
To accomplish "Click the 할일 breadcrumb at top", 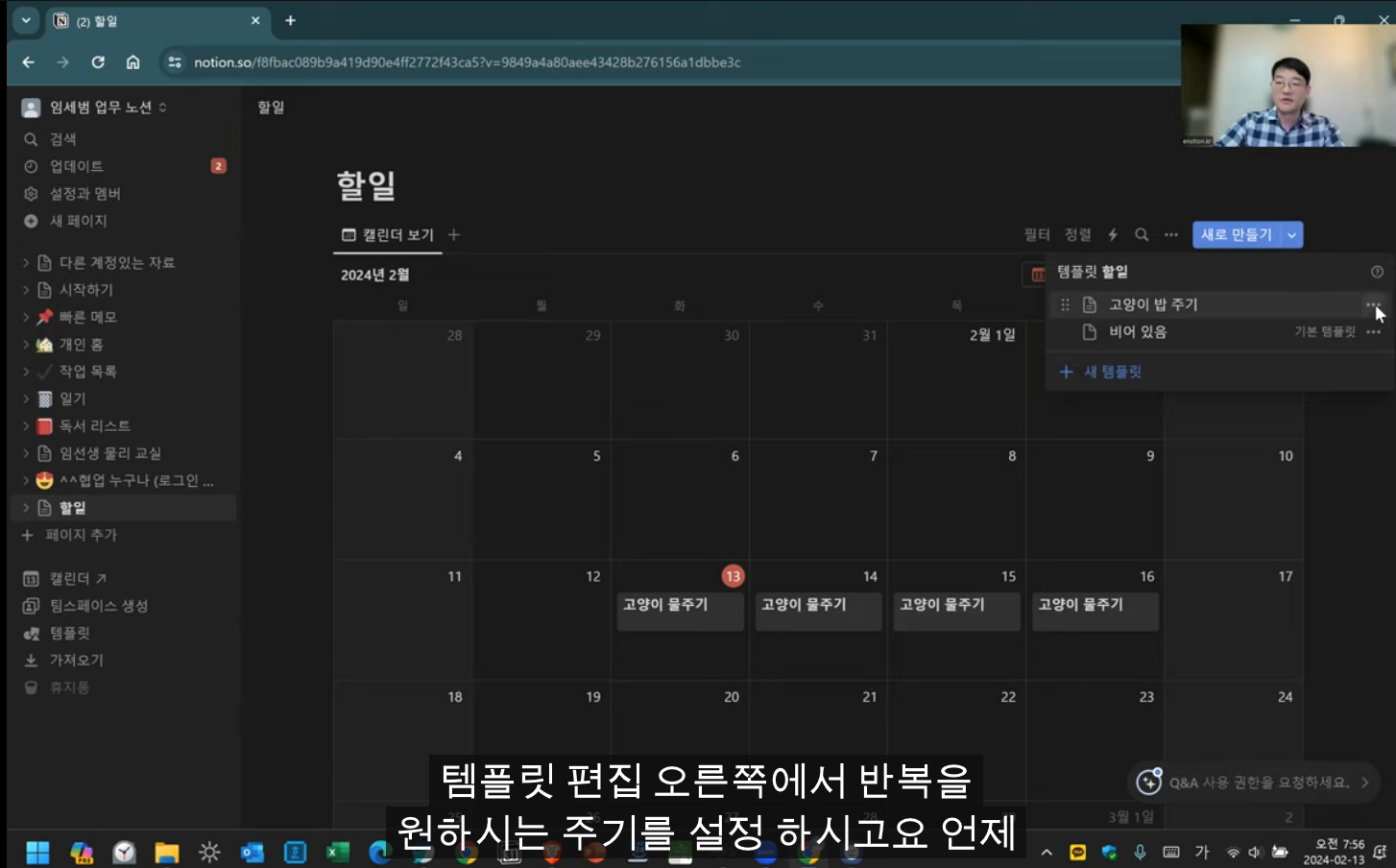I will coord(271,108).
